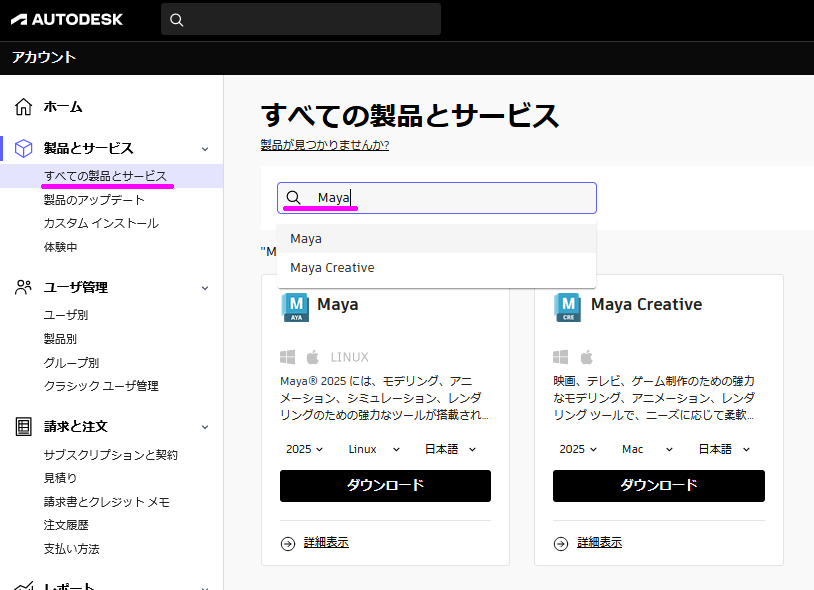Select the Maya suggestion in search dropdown
This screenshot has height=590, width=814.
tap(437, 239)
